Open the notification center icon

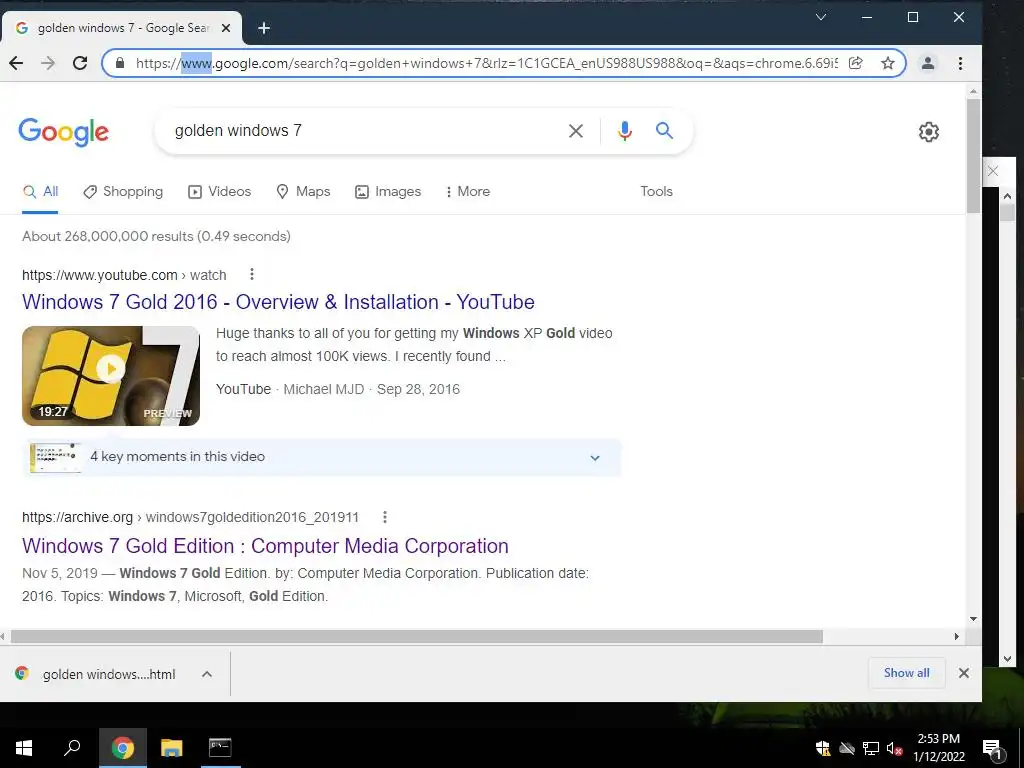[x=992, y=749]
